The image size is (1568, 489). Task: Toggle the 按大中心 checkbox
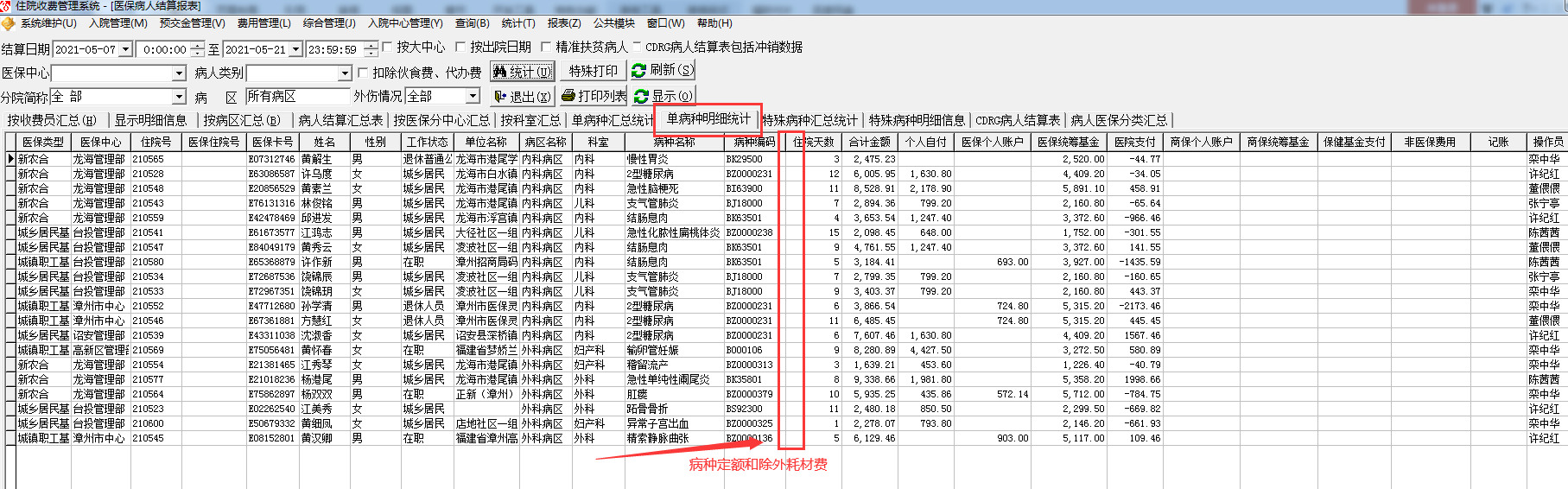(388, 47)
